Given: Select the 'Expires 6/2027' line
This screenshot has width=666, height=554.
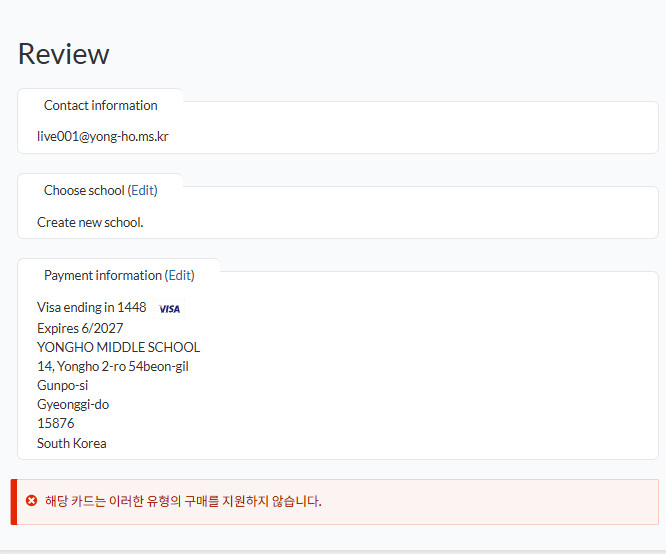Looking at the screenshot, I should (x=80, y=327).
